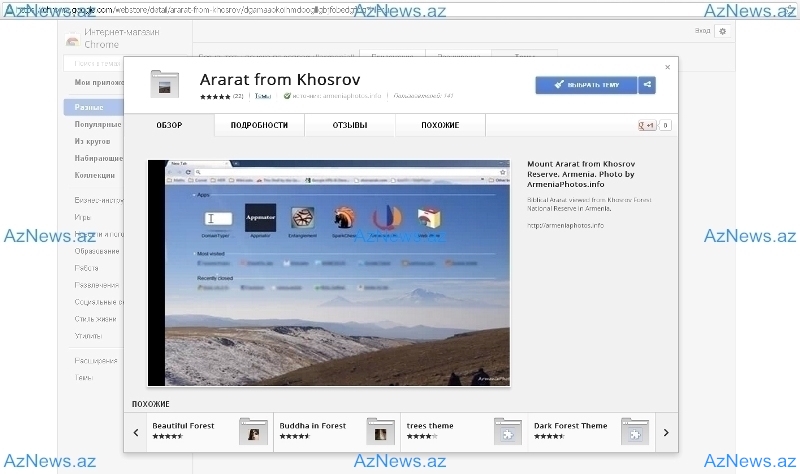Click the http://armeniaphotos.info description link
The width and height of the screenshot is (800, 474).
click(x=565, y=226)
